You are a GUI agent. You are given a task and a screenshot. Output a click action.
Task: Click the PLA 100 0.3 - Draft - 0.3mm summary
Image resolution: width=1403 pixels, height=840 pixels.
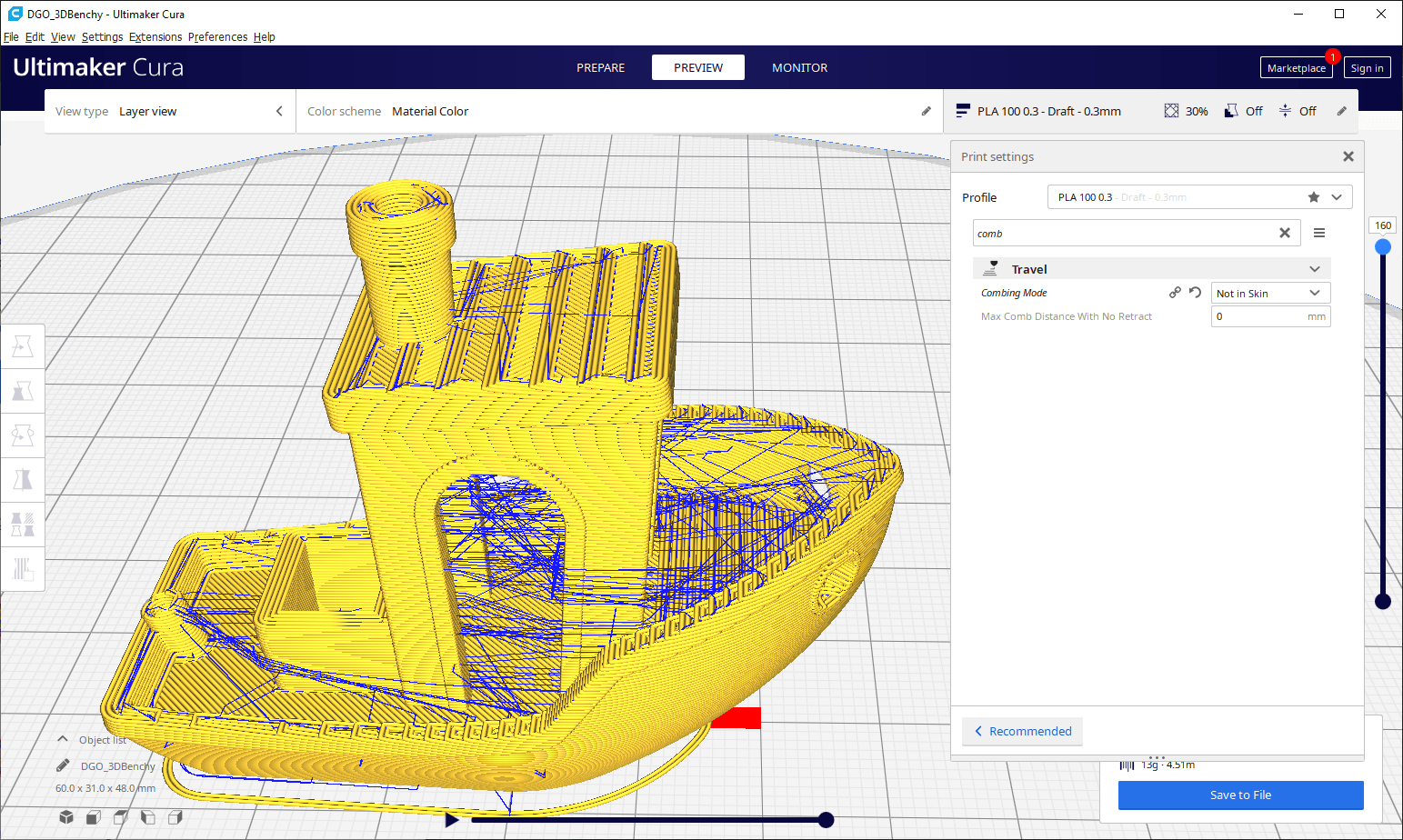click(x=1049, y=111)
